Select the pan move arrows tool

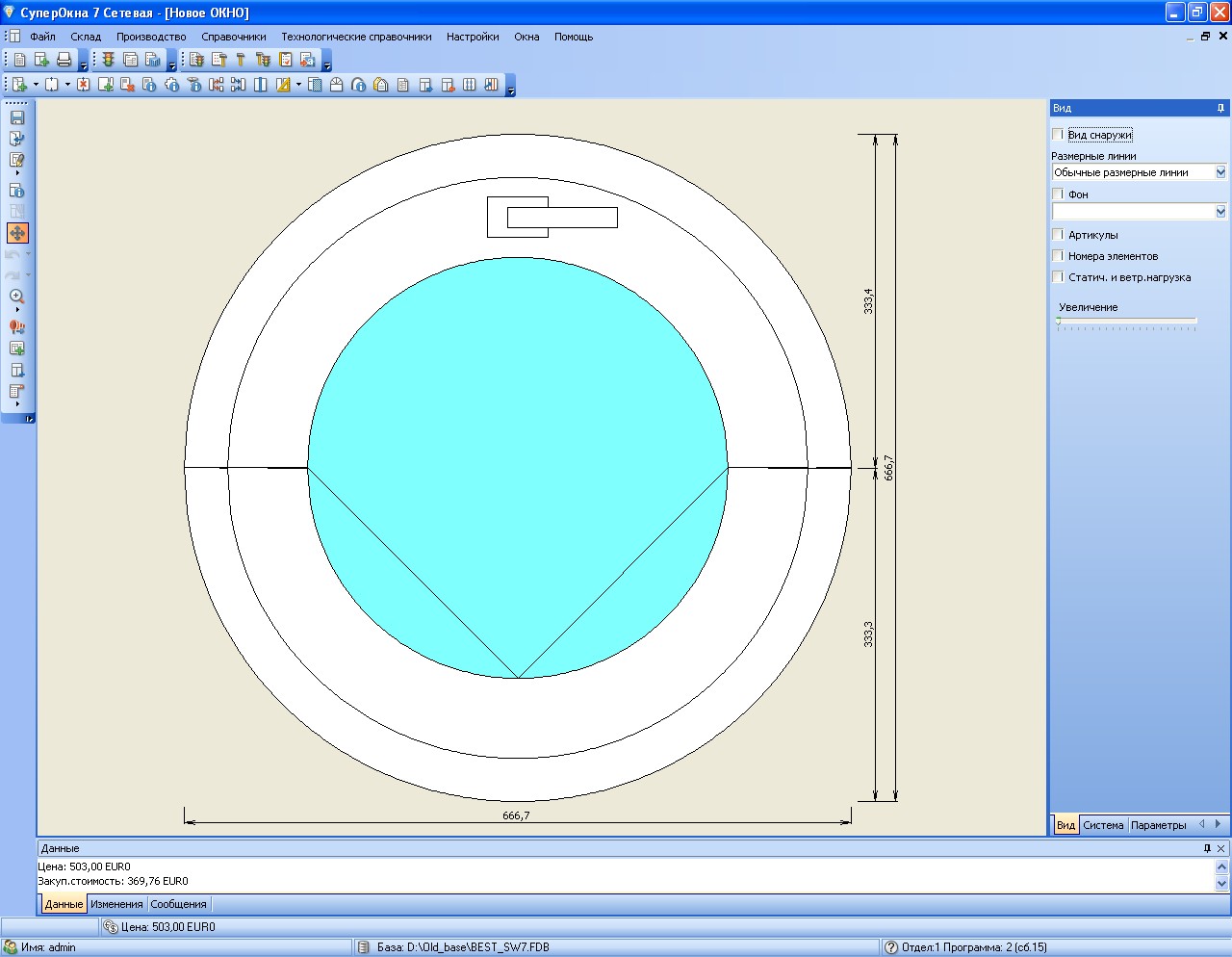pyautogui.click(x=17, y=233)
